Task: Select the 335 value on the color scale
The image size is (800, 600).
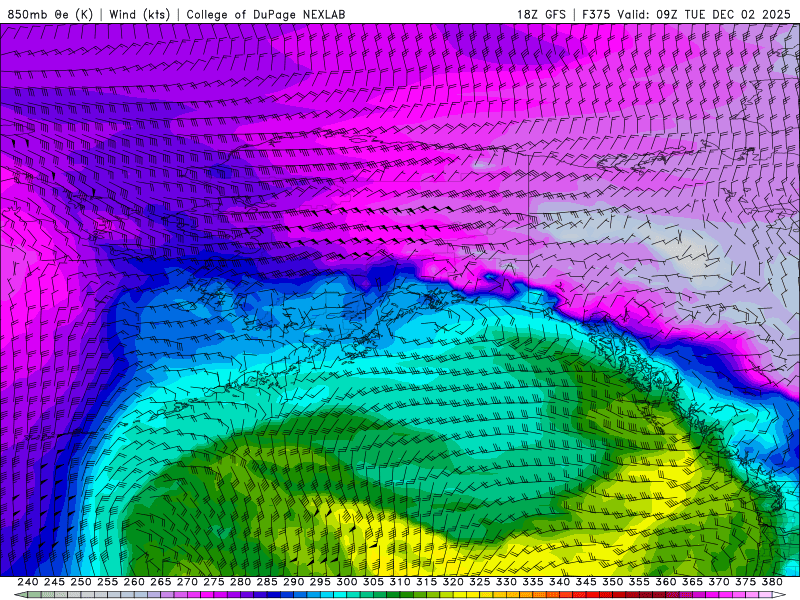Action: click(533, 582)
